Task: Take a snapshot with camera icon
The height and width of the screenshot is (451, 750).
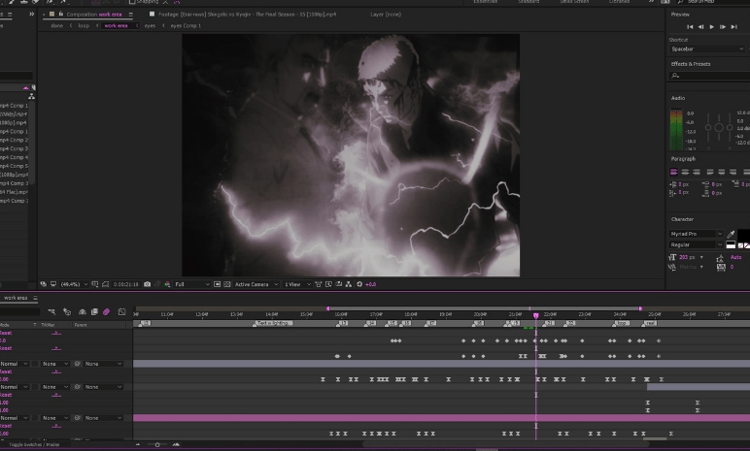Action: pyautogui.click(x=147, y=284)
